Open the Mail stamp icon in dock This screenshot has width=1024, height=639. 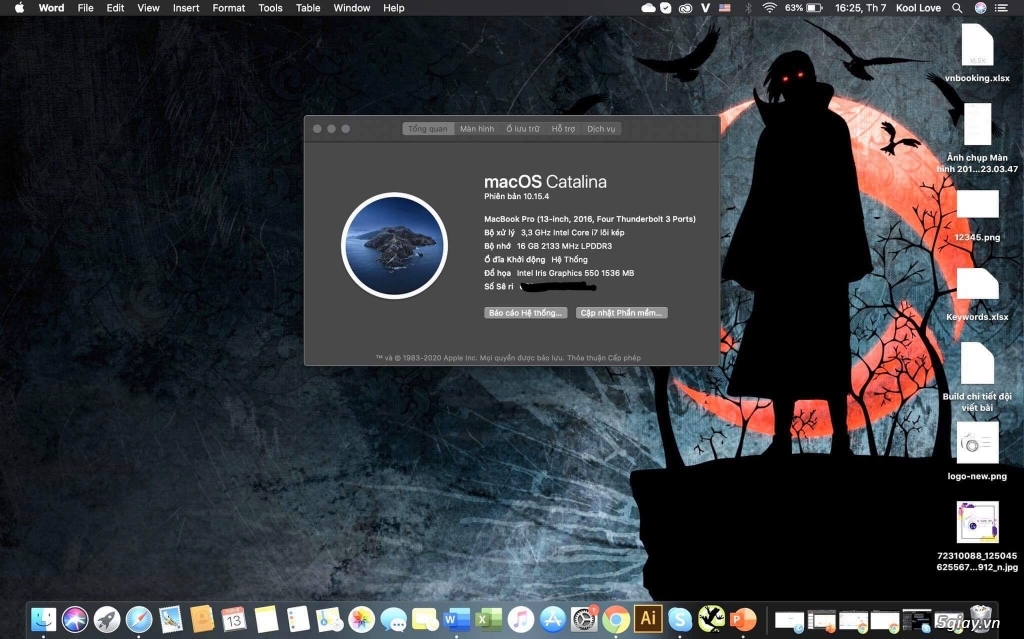170,619
